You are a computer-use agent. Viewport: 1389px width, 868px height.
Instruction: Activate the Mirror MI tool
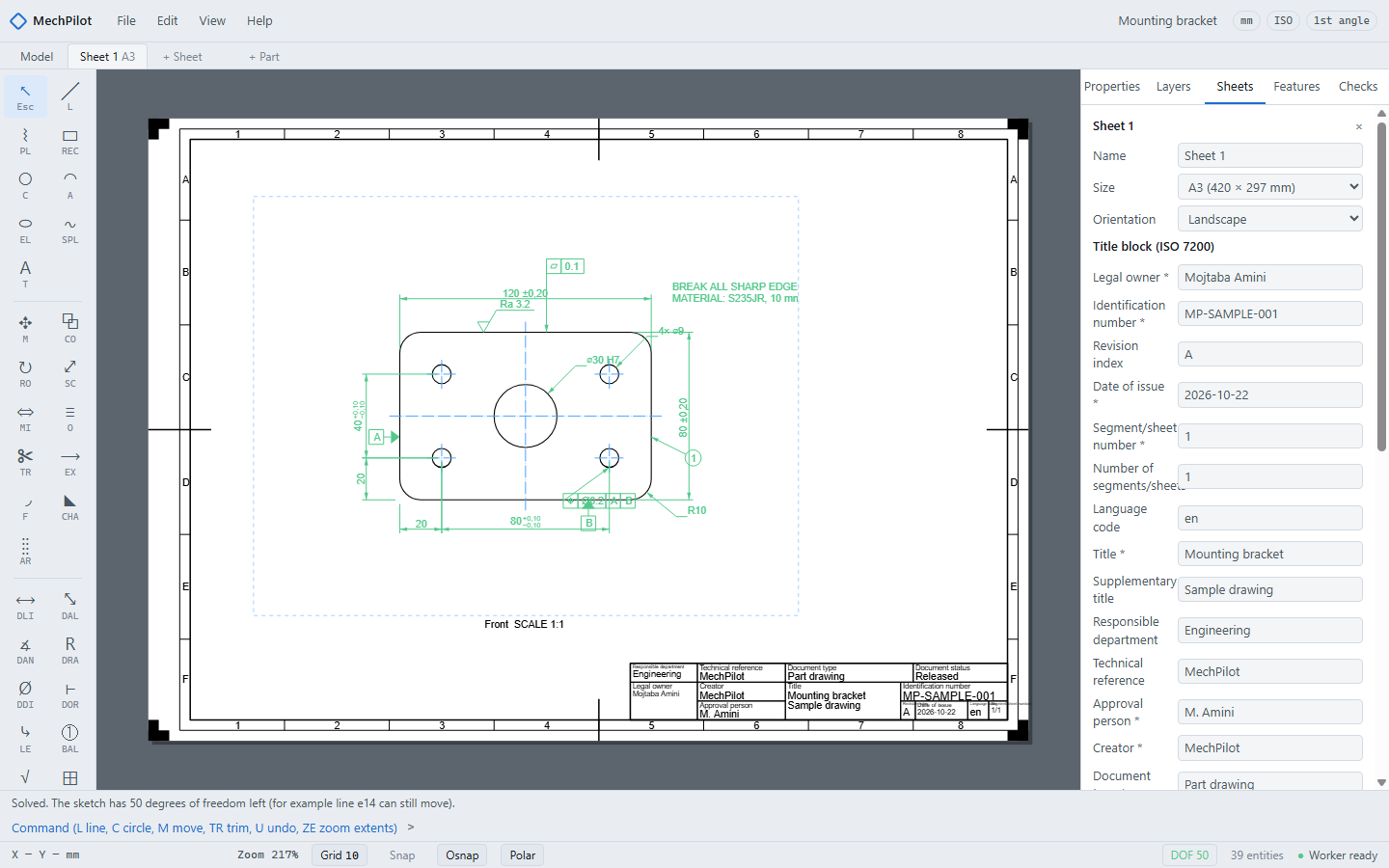(25, 419)
